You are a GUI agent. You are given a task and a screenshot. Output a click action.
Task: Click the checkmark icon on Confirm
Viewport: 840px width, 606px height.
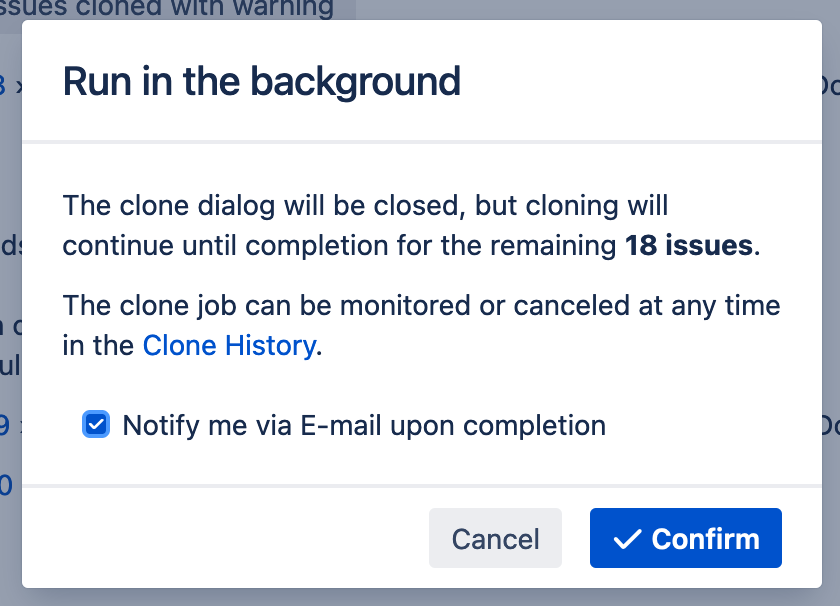coord(627,539)
